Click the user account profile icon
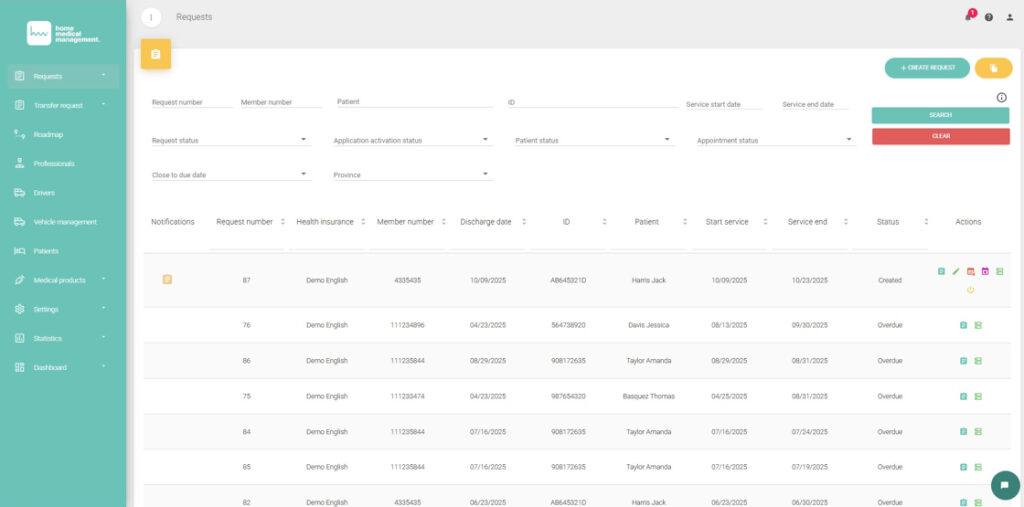1024x507 pixels. point(1009,17)
